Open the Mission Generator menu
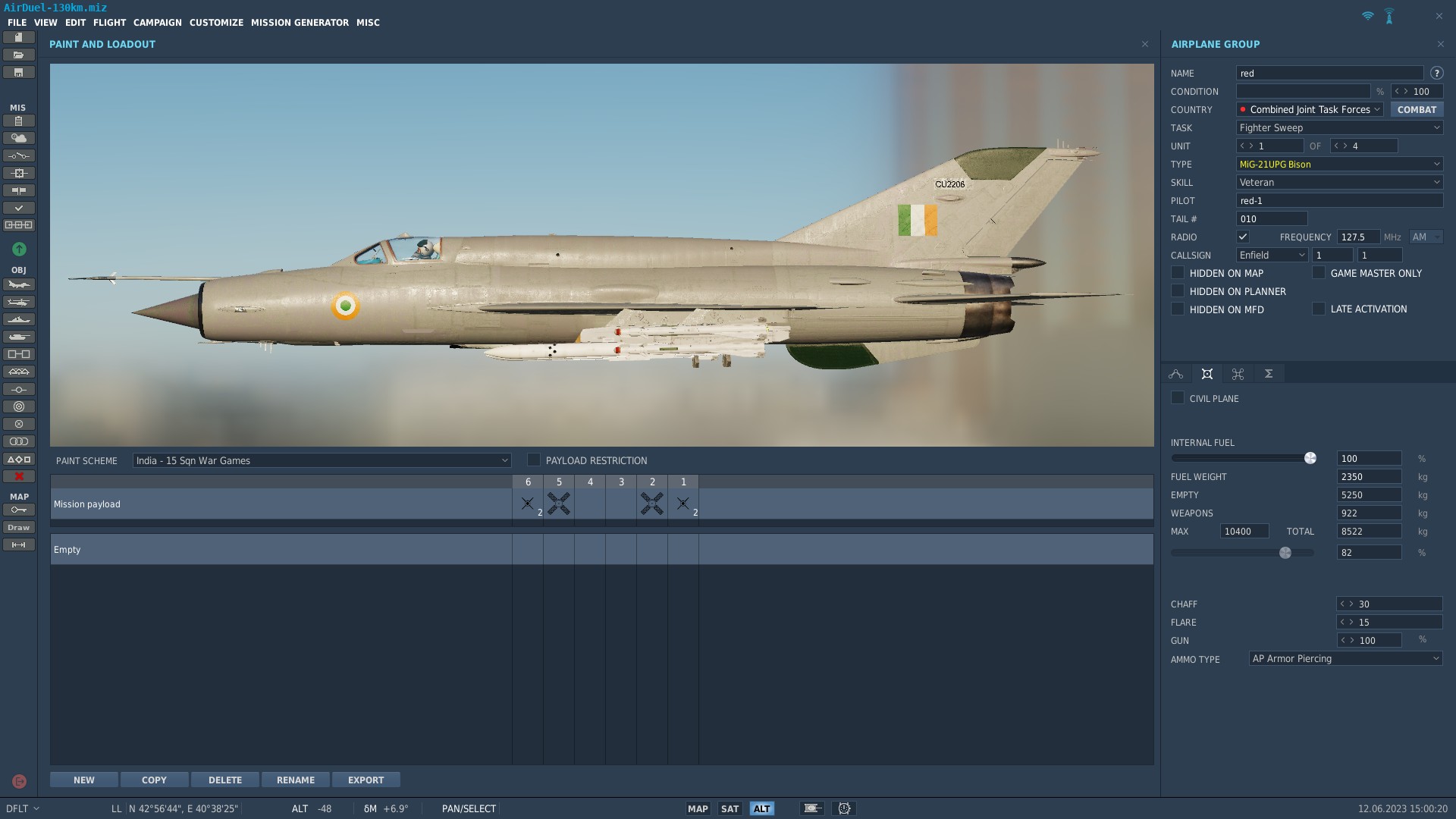Viewport: 1456px width, 819px height. pyautogui.click(x=300, y=23)
